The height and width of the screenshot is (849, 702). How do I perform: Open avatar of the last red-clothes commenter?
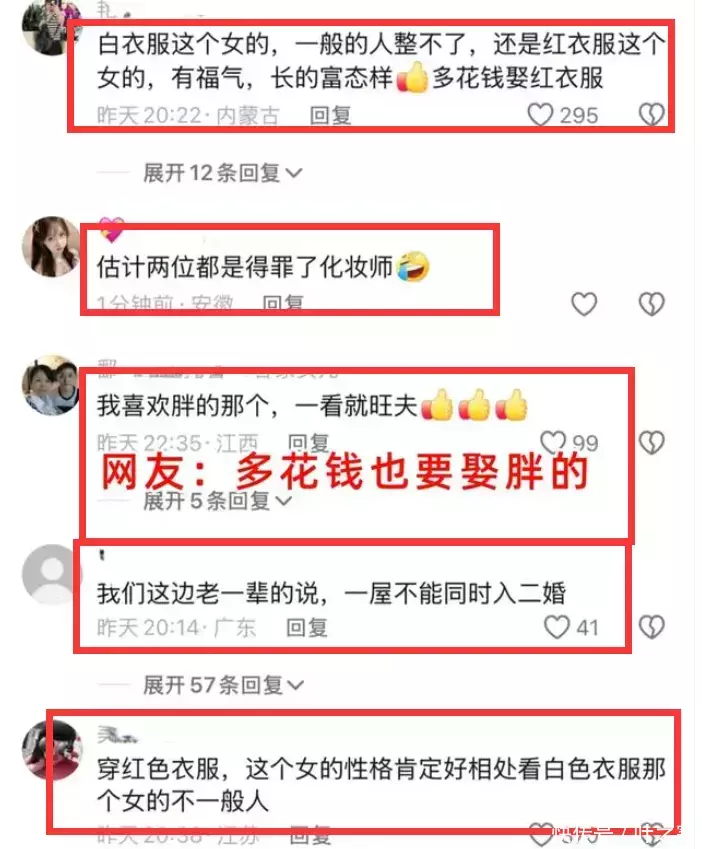(52, 750)
